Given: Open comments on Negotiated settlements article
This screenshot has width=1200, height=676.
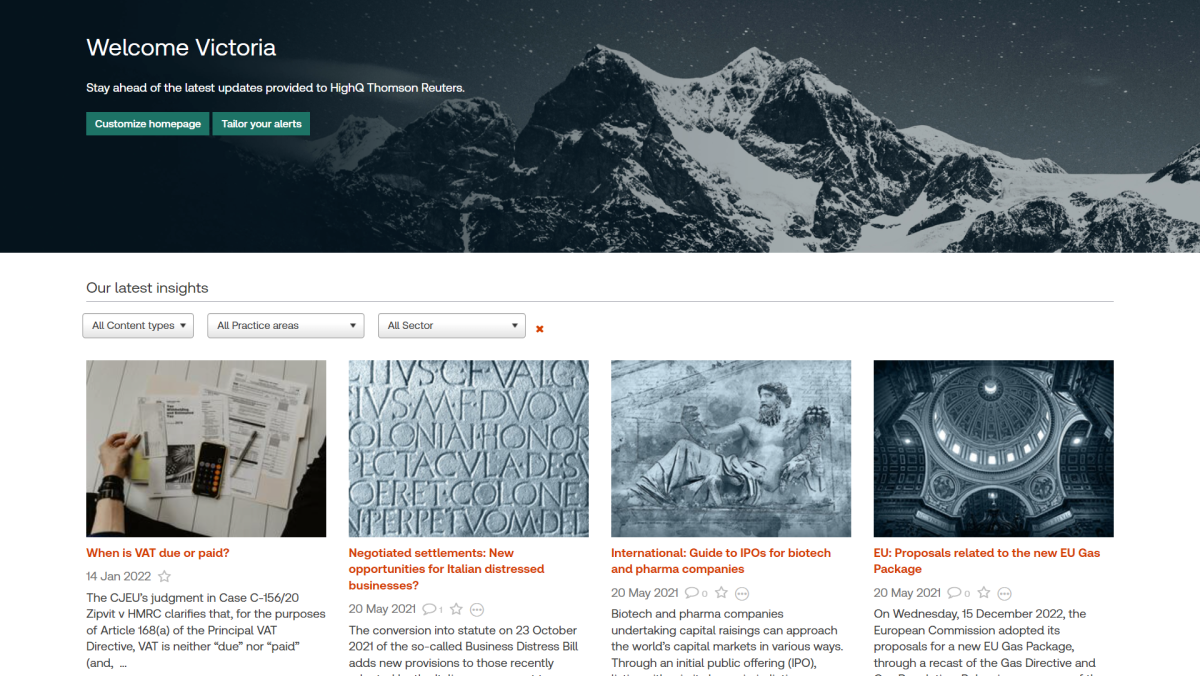Looking at the screenshot, I should coord(432,609).
